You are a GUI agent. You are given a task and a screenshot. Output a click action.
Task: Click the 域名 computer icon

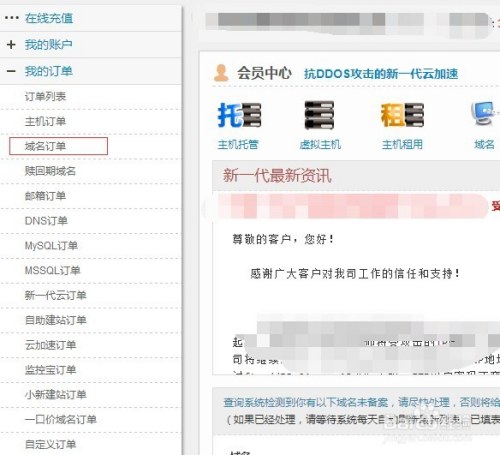coord(484,114)
